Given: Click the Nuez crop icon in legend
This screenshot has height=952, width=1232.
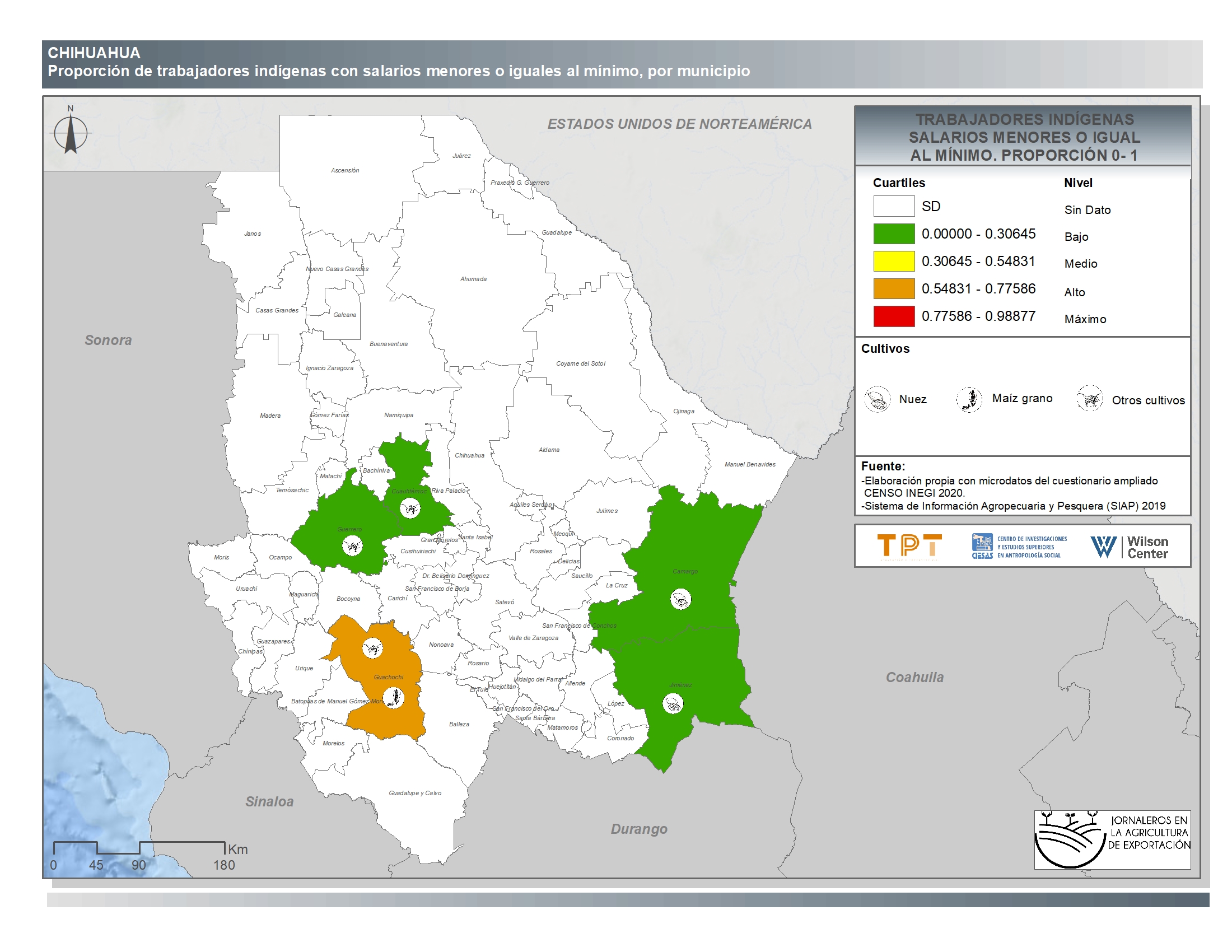Looking at the screenshot, I should point(877,399).
